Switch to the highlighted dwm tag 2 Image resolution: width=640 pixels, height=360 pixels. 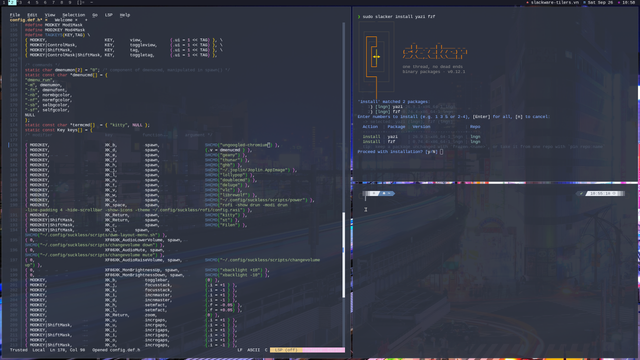tap(12, 2)
